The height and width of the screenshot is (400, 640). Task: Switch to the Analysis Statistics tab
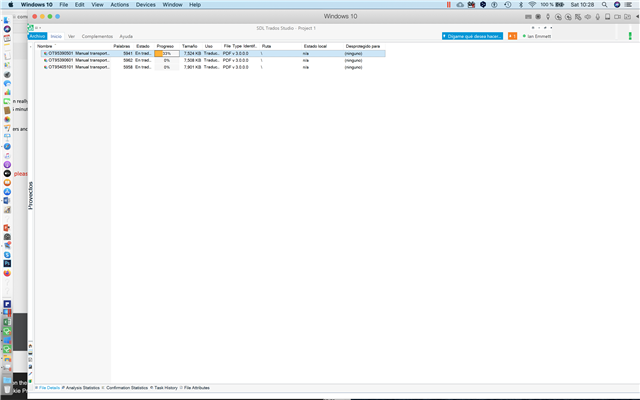pos(82,388)
